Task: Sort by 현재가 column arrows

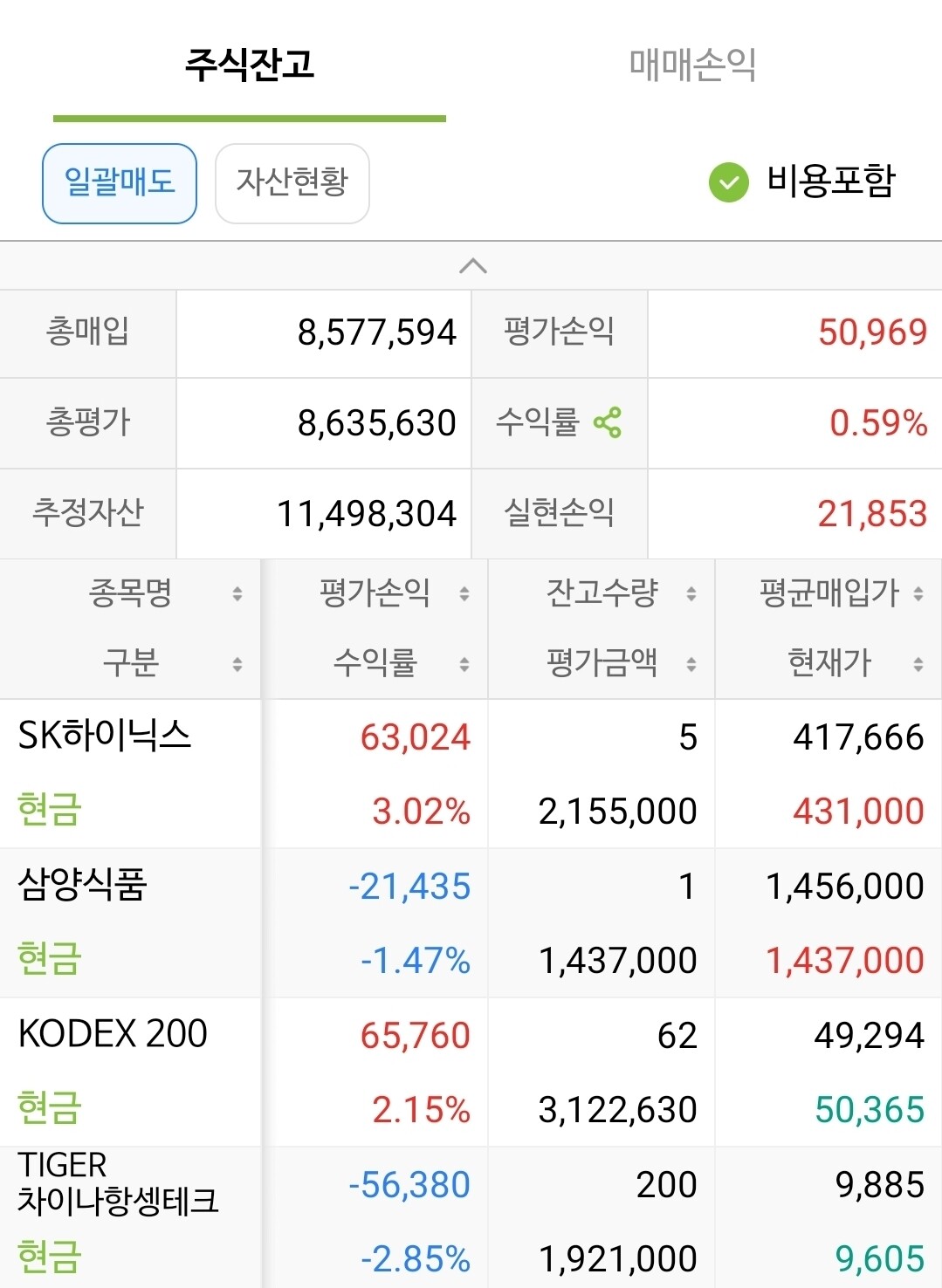Action: 918,664
